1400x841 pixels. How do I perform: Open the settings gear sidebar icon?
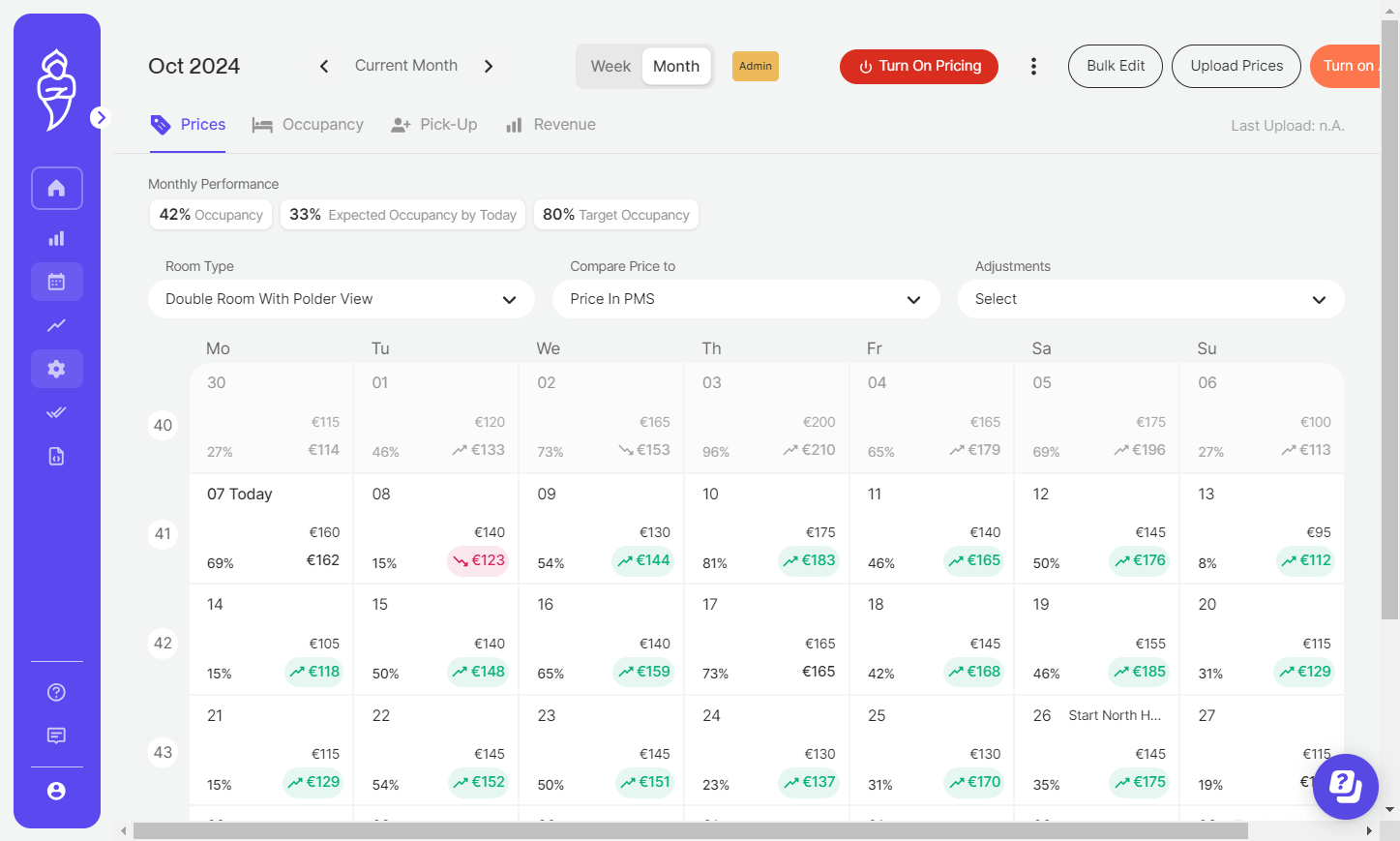[x=56, y=369]
